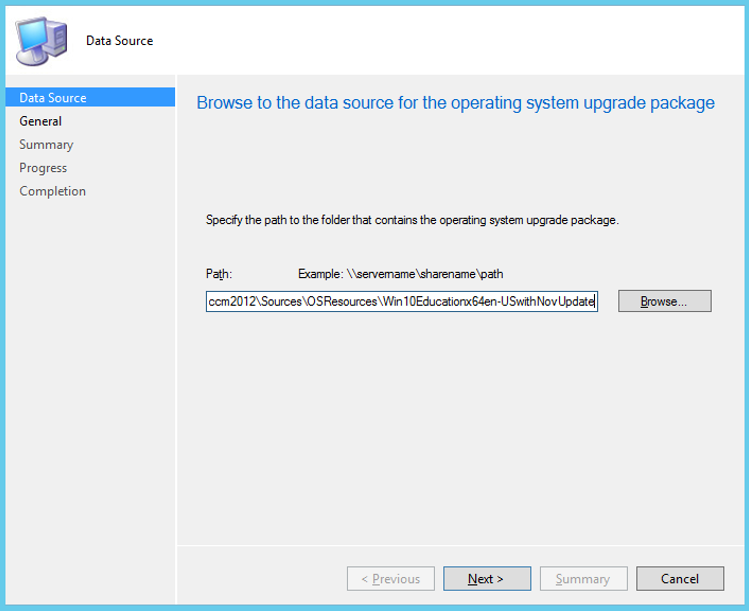Click the empty space left of Previous button
Screen dimensions: 749x611
260,579
